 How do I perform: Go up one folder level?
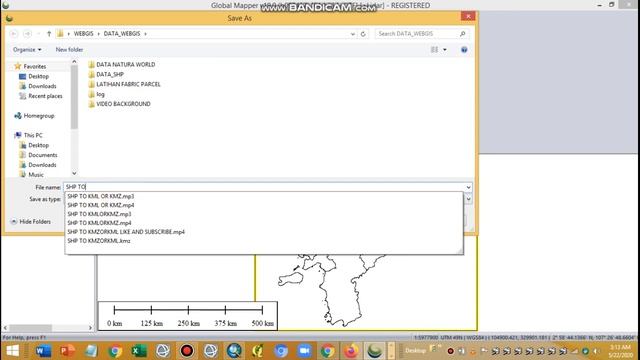point(49,33)
